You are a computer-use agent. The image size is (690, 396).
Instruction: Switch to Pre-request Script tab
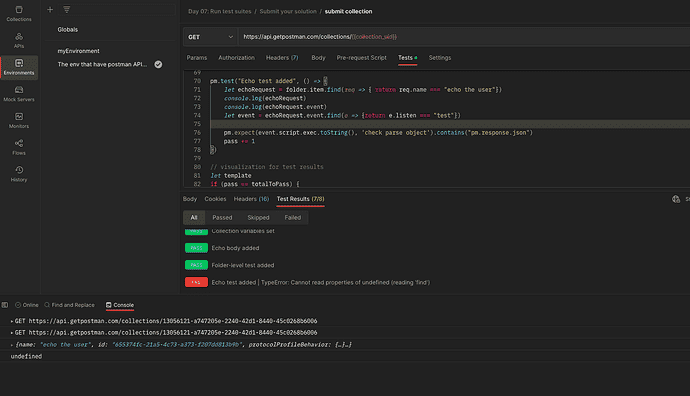pos(361,58)
